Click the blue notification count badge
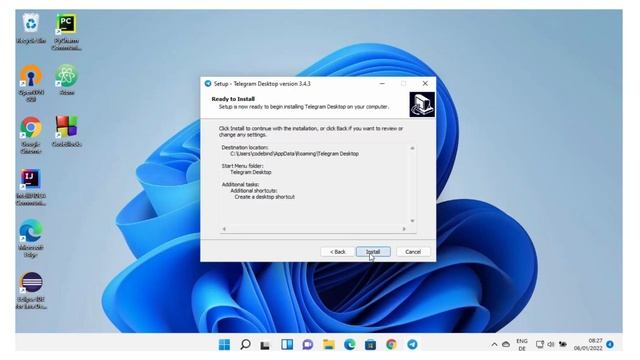 (610, 344)
